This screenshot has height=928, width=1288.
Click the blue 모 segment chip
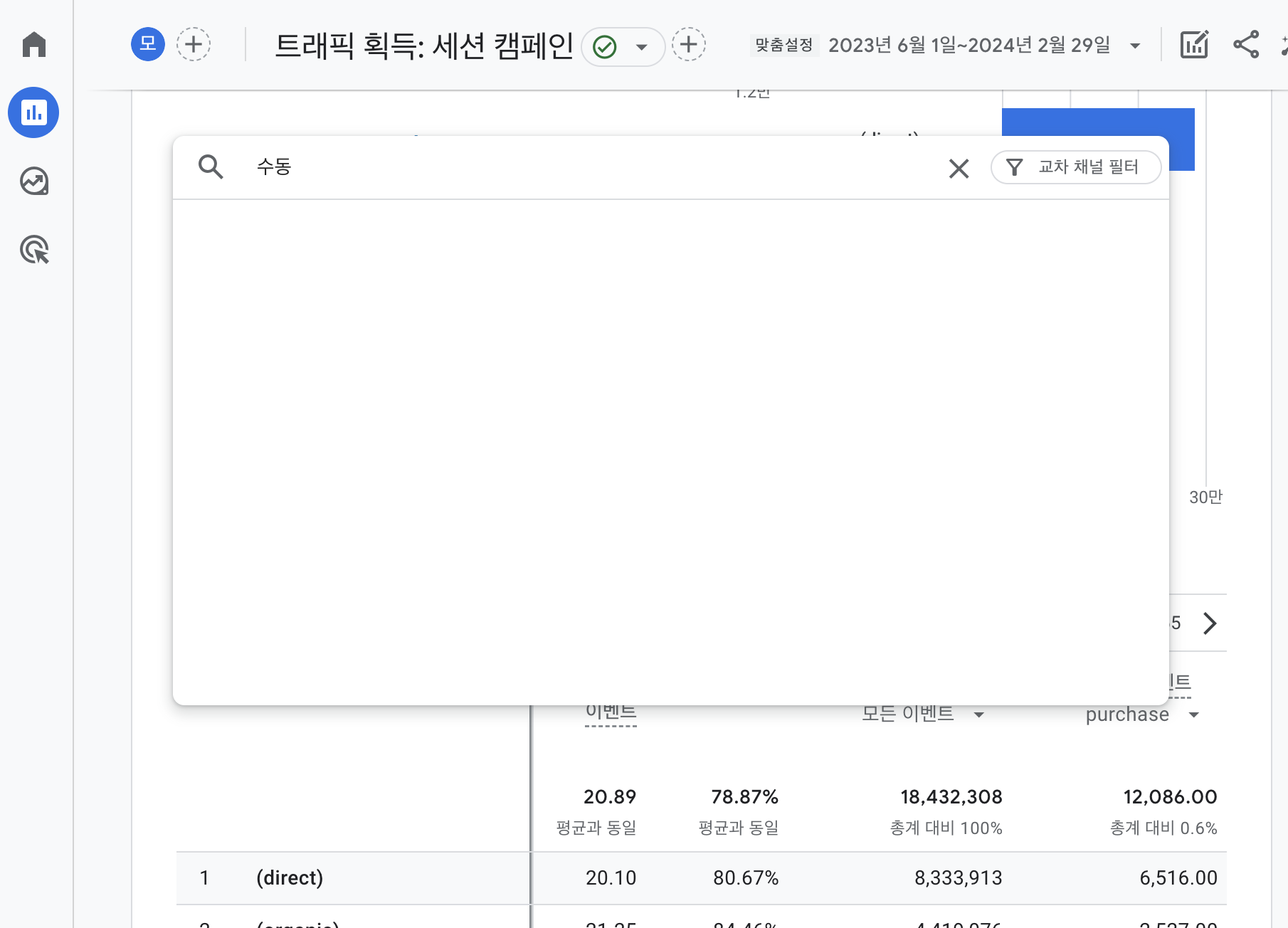[148, 44]
